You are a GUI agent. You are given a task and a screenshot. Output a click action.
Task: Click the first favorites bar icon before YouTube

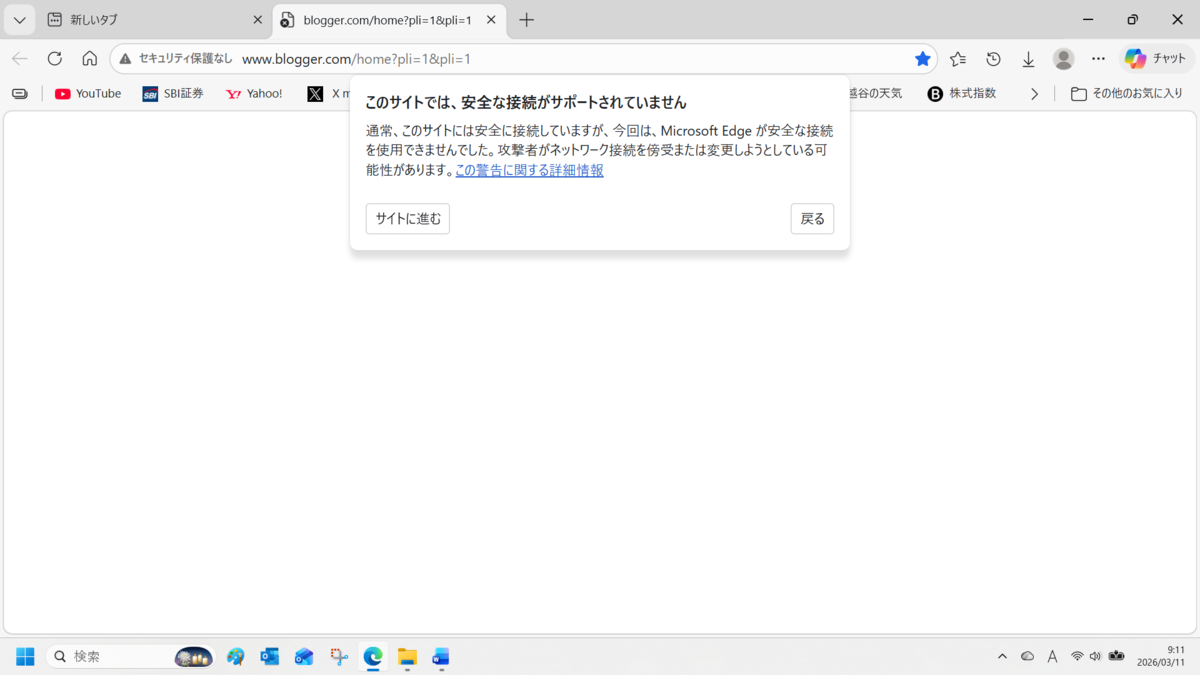[20, 94]
